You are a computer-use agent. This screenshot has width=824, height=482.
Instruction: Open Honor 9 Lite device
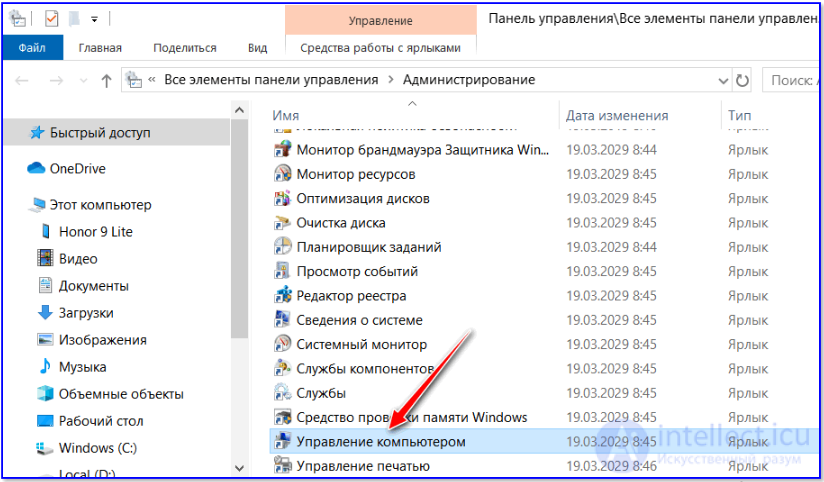[96, 232]
